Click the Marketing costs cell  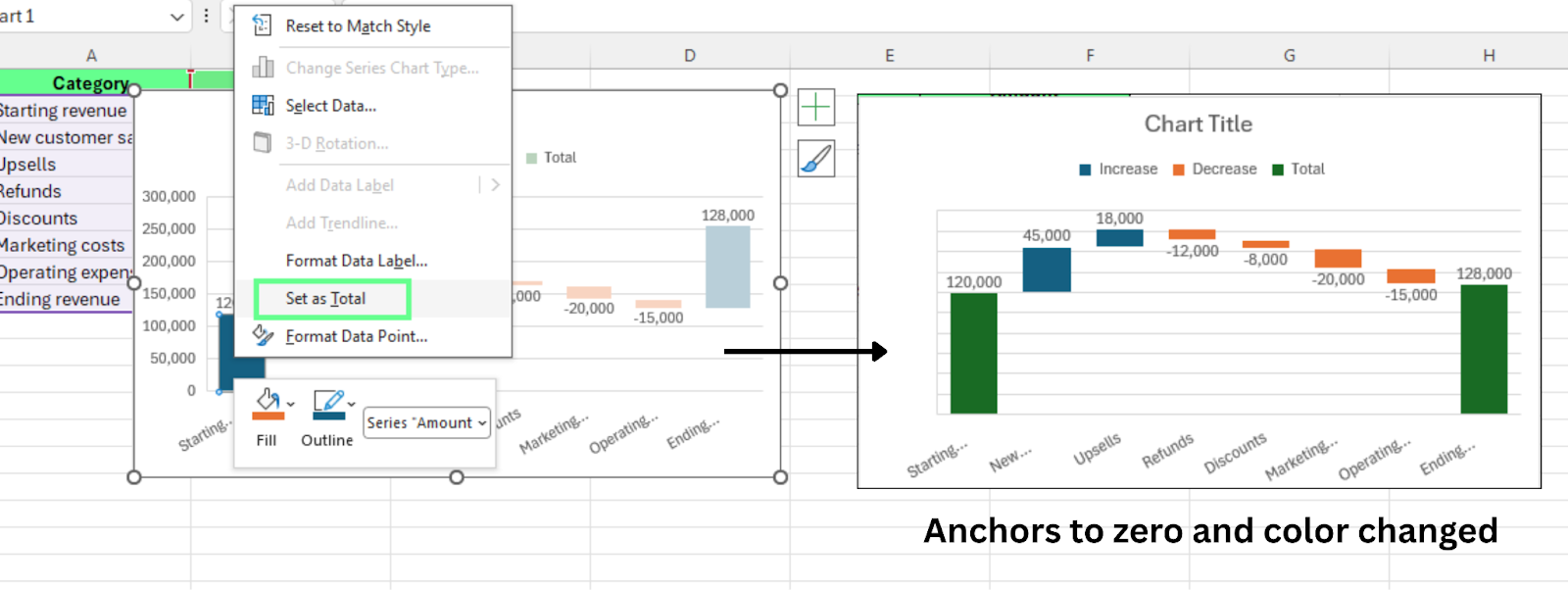click(x=66, y=245)
